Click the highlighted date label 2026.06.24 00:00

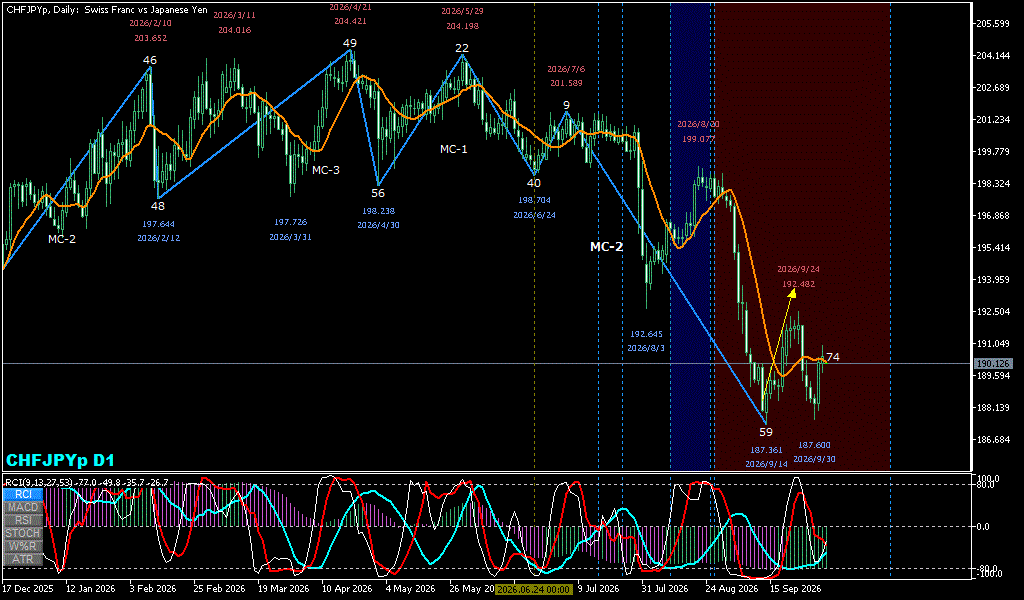pyautogui.click(x=534, y=589)
